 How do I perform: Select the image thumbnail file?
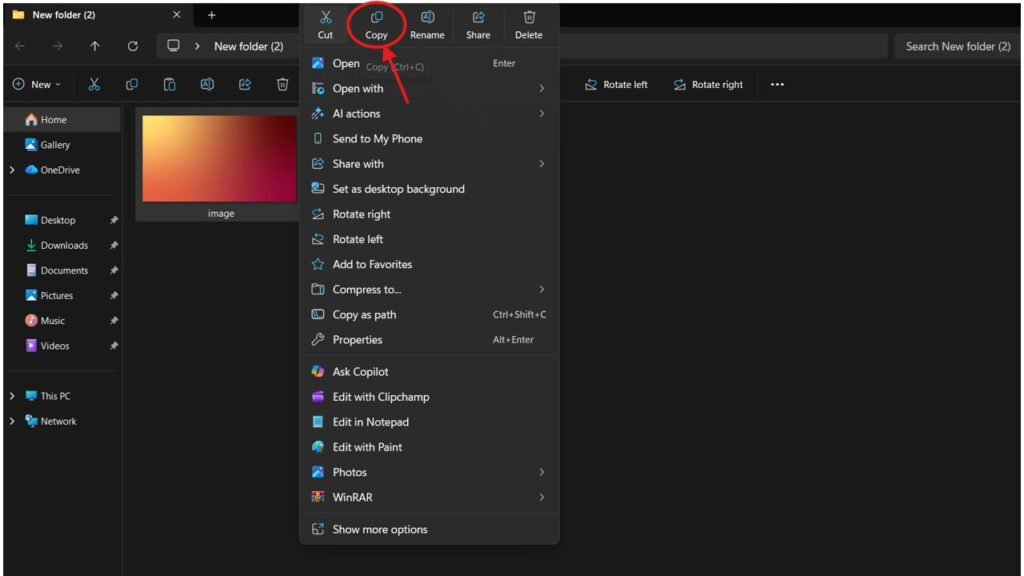tap(220, 160)
